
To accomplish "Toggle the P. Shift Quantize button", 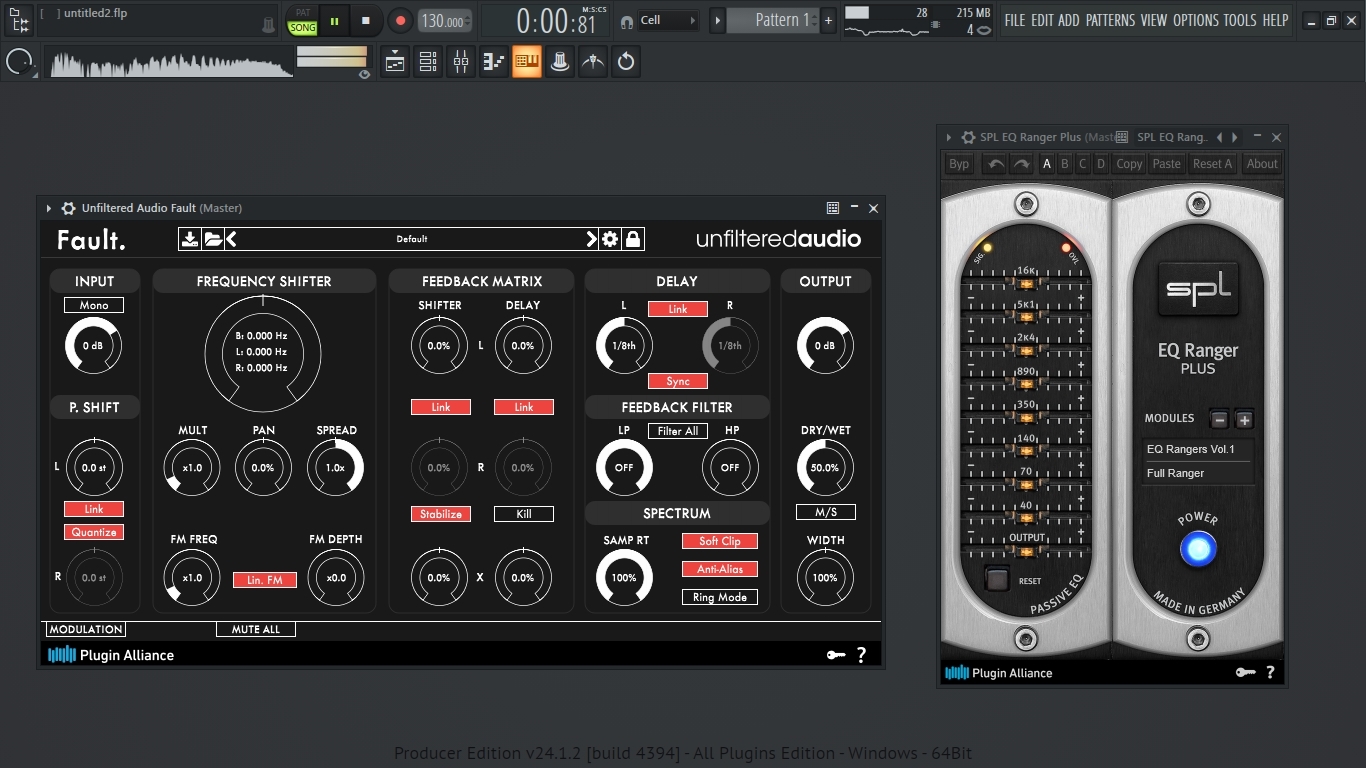I will (94, 532).
